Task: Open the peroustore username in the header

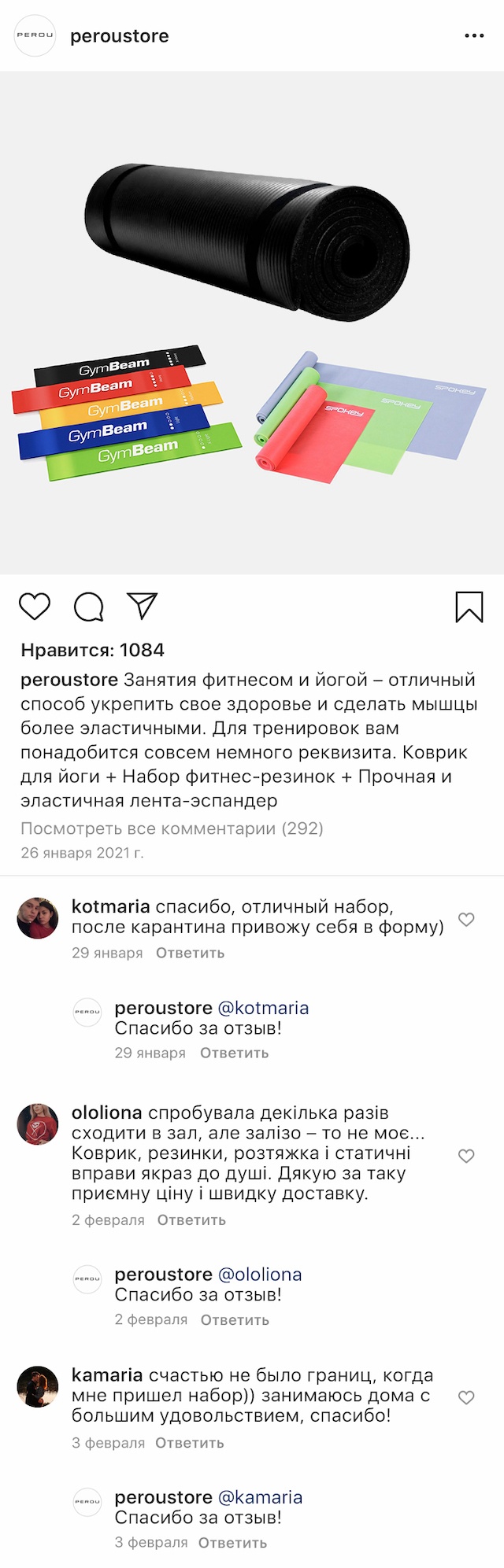Action: (120, 36)
